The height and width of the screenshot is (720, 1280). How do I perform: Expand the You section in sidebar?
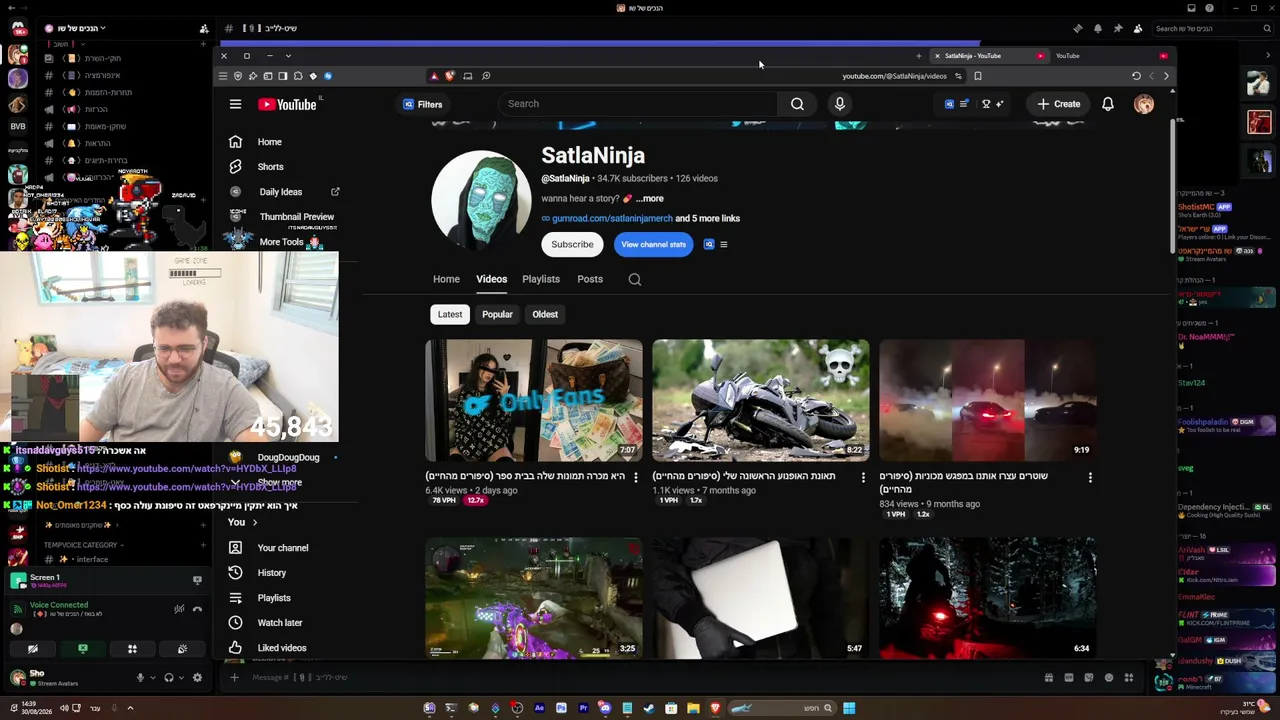pos(243,522)
